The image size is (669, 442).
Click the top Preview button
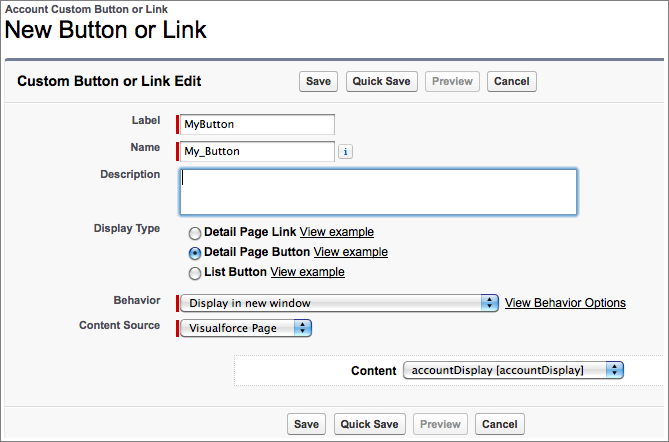pyautogui.click(x=452, y=82)
